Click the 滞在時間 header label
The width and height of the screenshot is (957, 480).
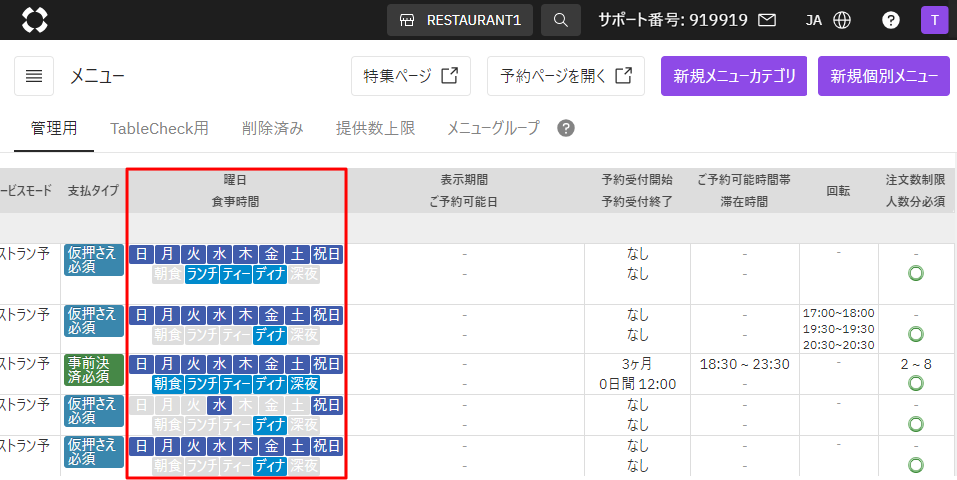pos(744,202)
